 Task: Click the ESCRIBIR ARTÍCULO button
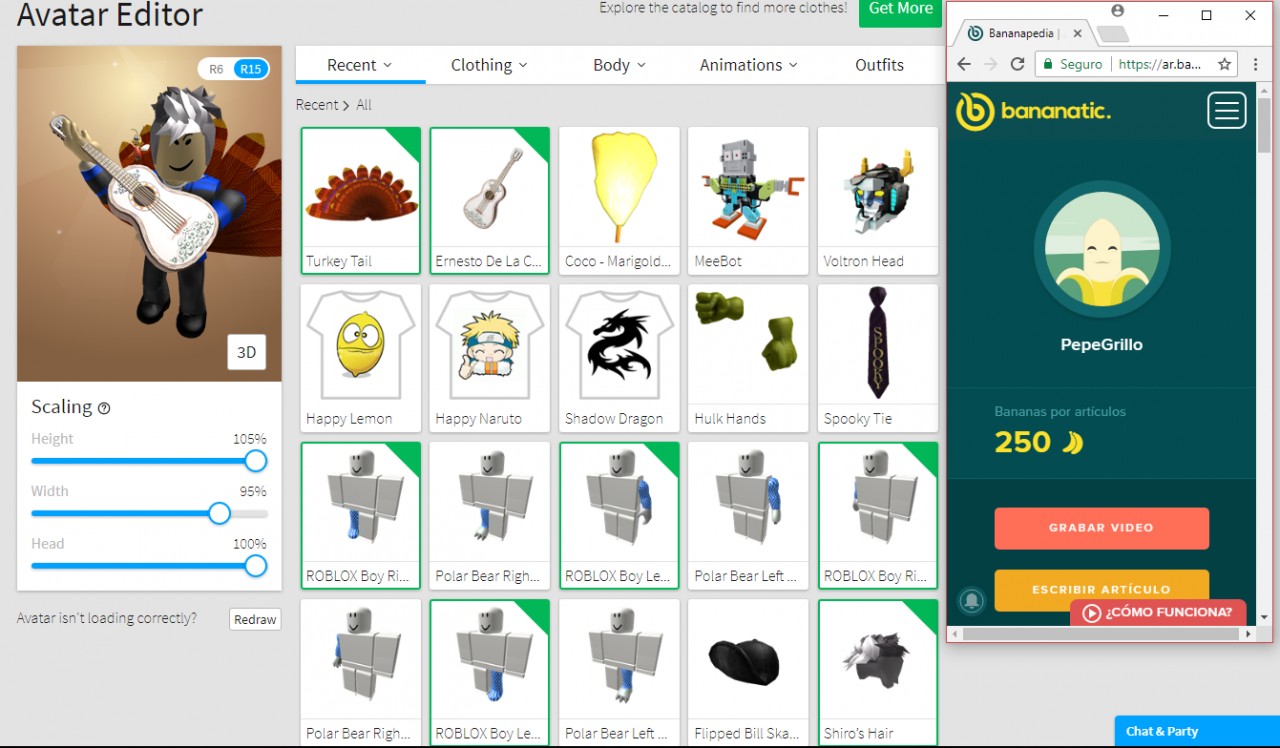click(x=1101, y=590)
